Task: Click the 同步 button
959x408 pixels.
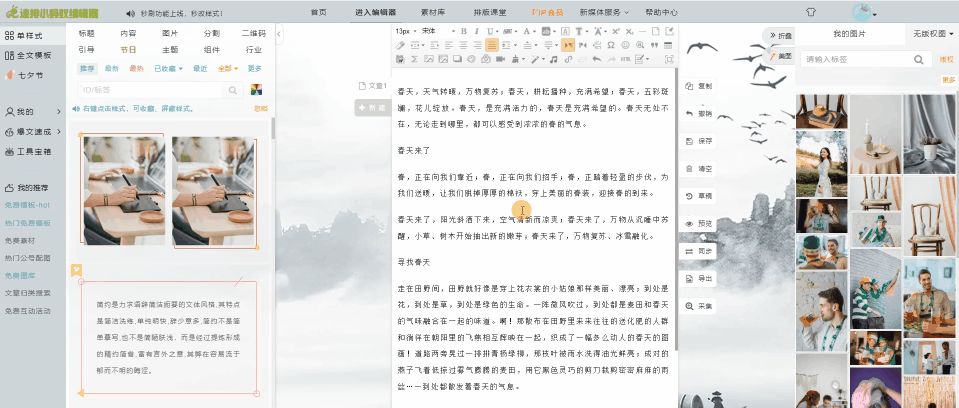Action: point(699,251)
